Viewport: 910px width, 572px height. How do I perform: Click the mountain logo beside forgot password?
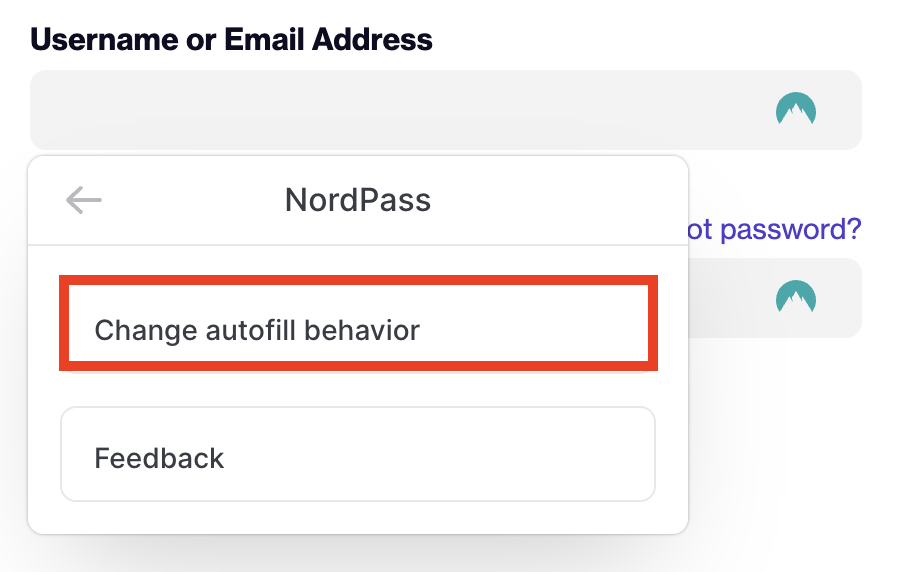pyautogui.click(x=796, y=297)
